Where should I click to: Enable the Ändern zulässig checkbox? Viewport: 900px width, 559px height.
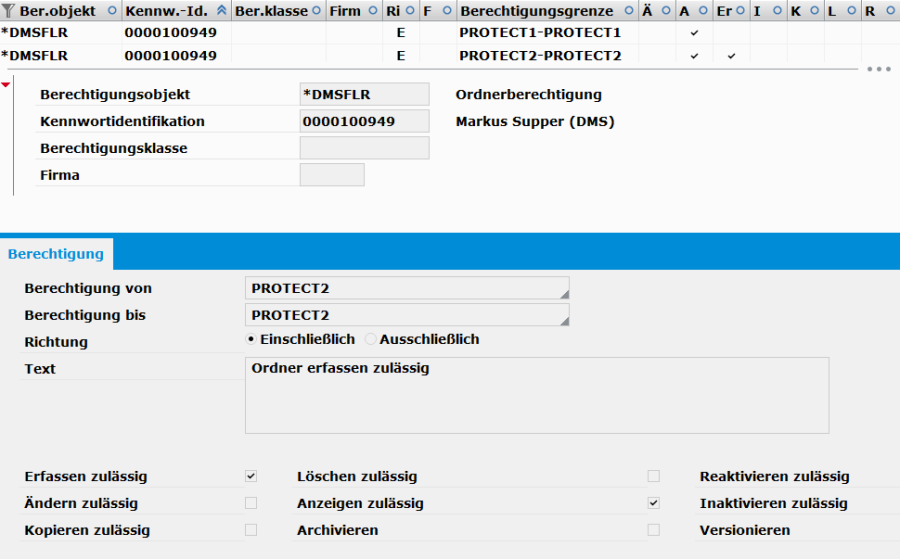[x=251, y=503]
